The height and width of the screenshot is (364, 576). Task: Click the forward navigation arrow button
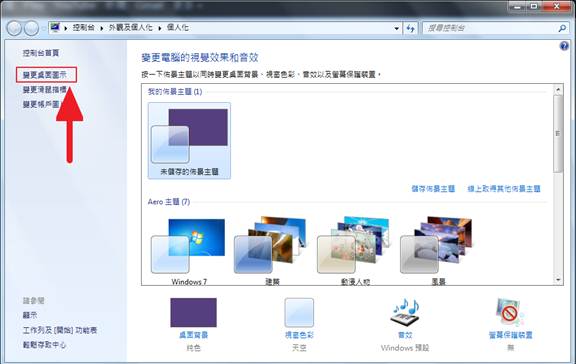pos(31,28)
